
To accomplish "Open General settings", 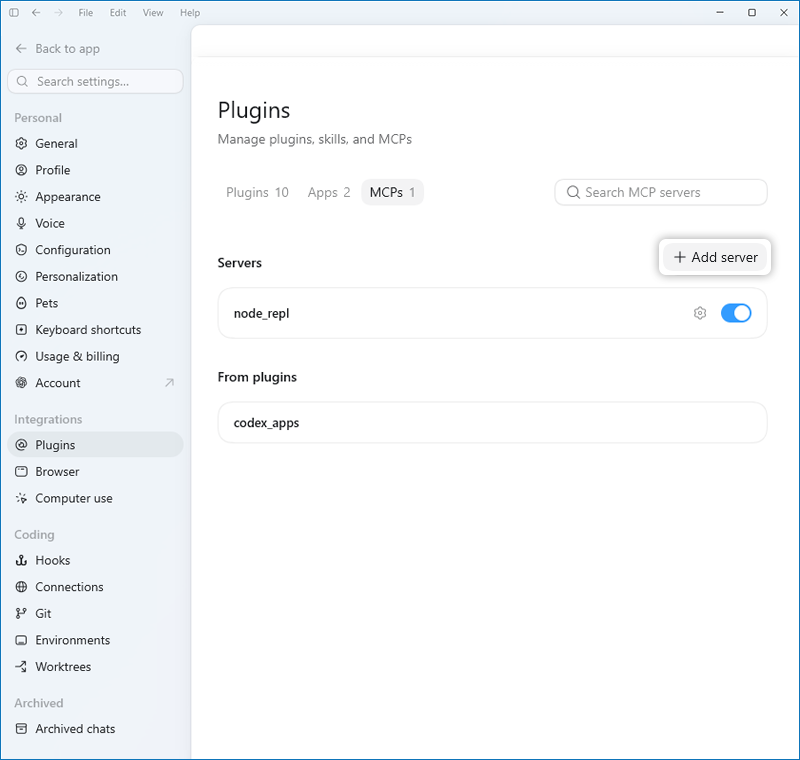I will click(x=95, y=144).
